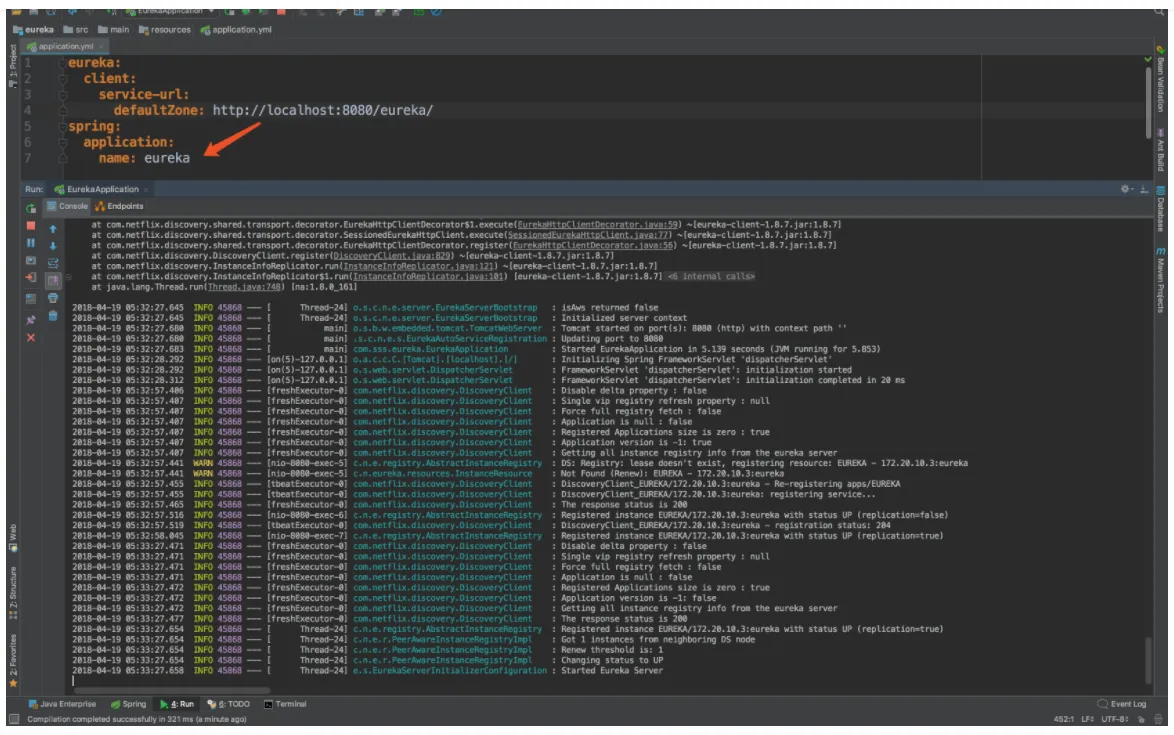Open SessionedEurekaHttpClient.java:77 stack trace link

click(588, 235)
